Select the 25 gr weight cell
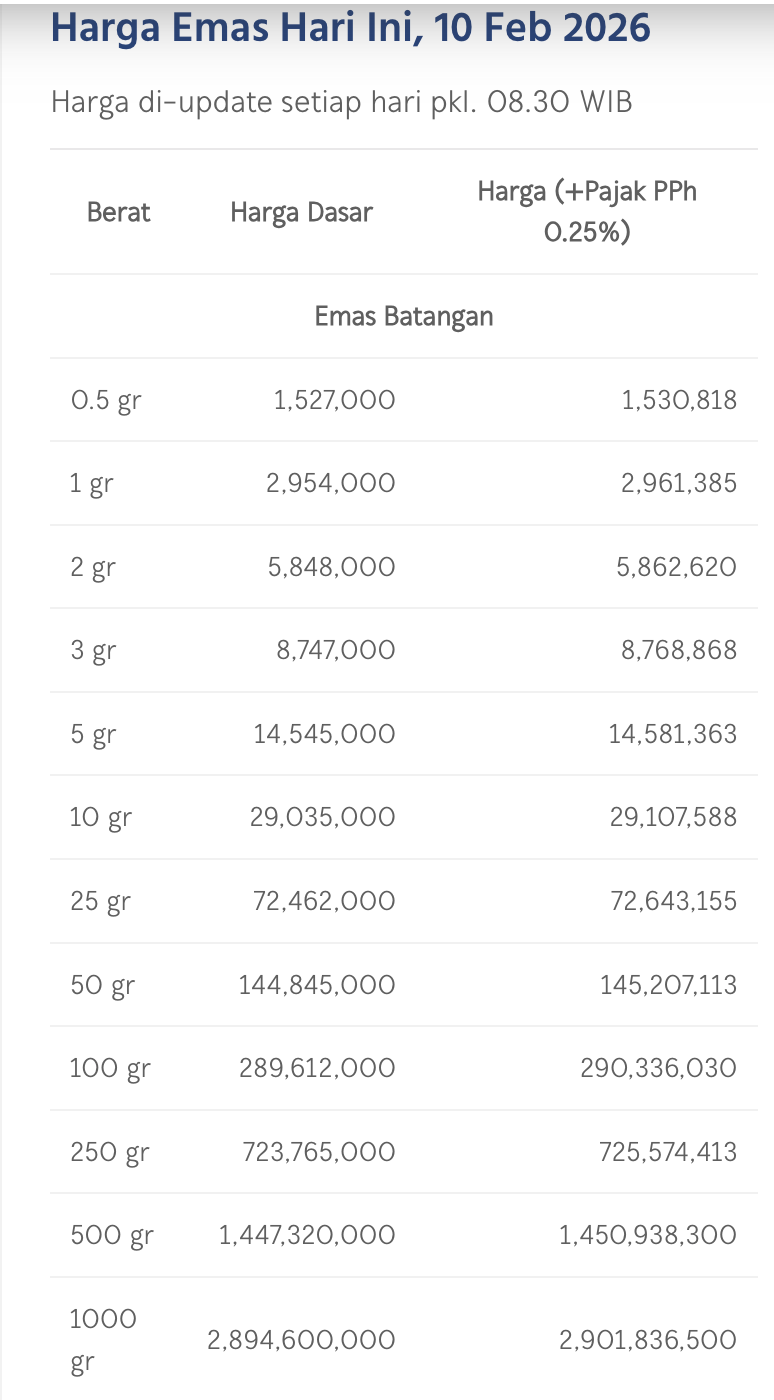The image size is (774, 1400). coord(100,901)
